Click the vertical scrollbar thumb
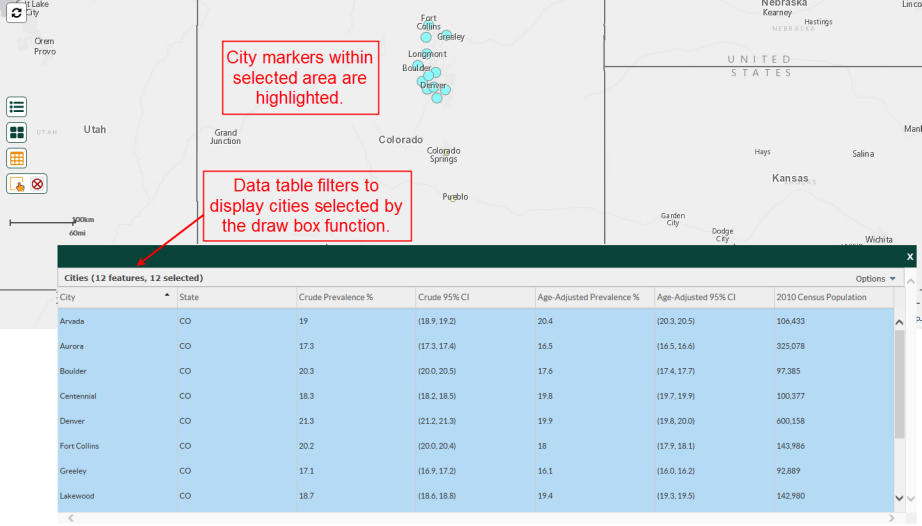This screenshot has width=922, height=526. point(899,383)
